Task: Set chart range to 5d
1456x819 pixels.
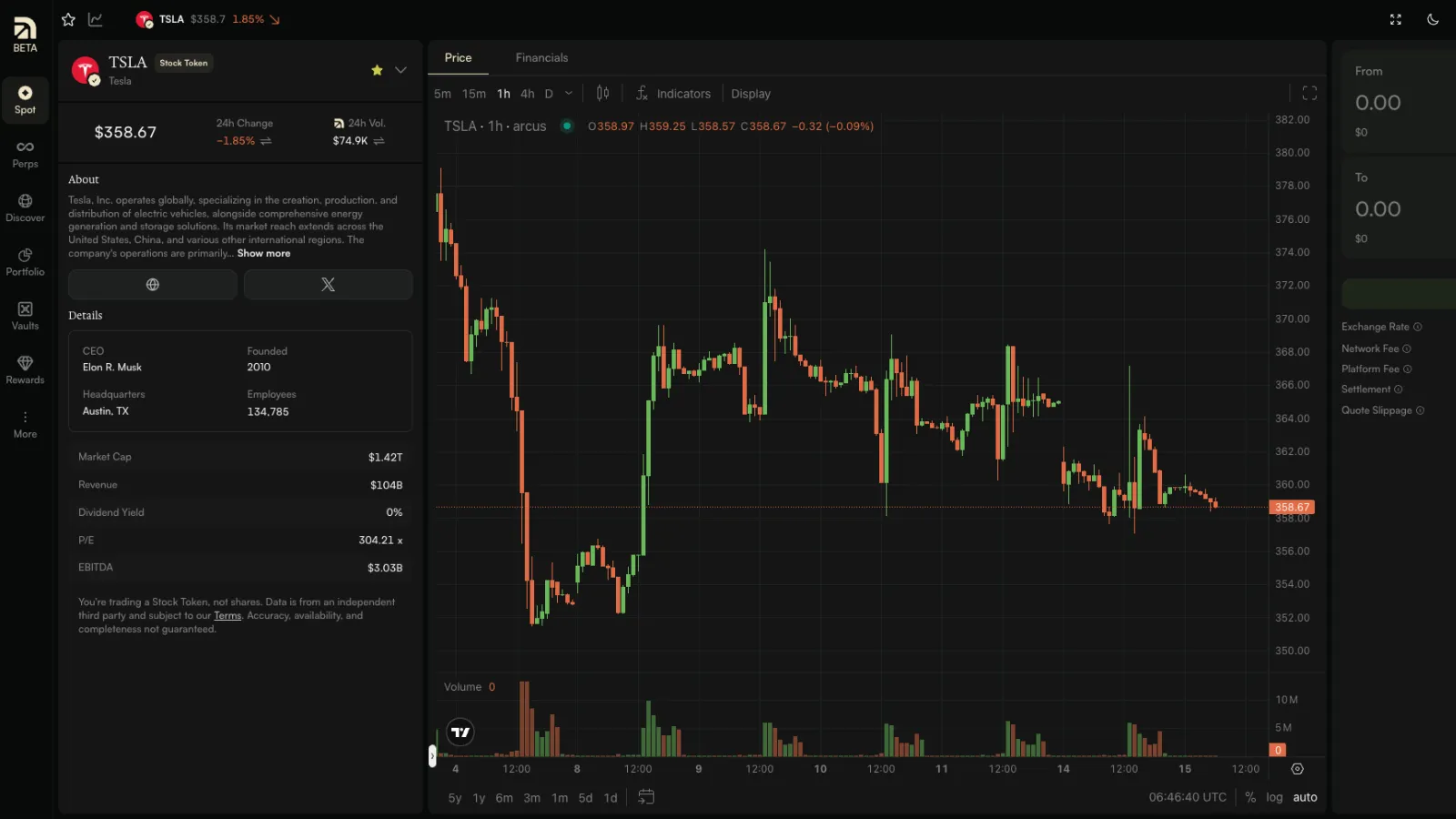Action: click(x=585, y=798)
